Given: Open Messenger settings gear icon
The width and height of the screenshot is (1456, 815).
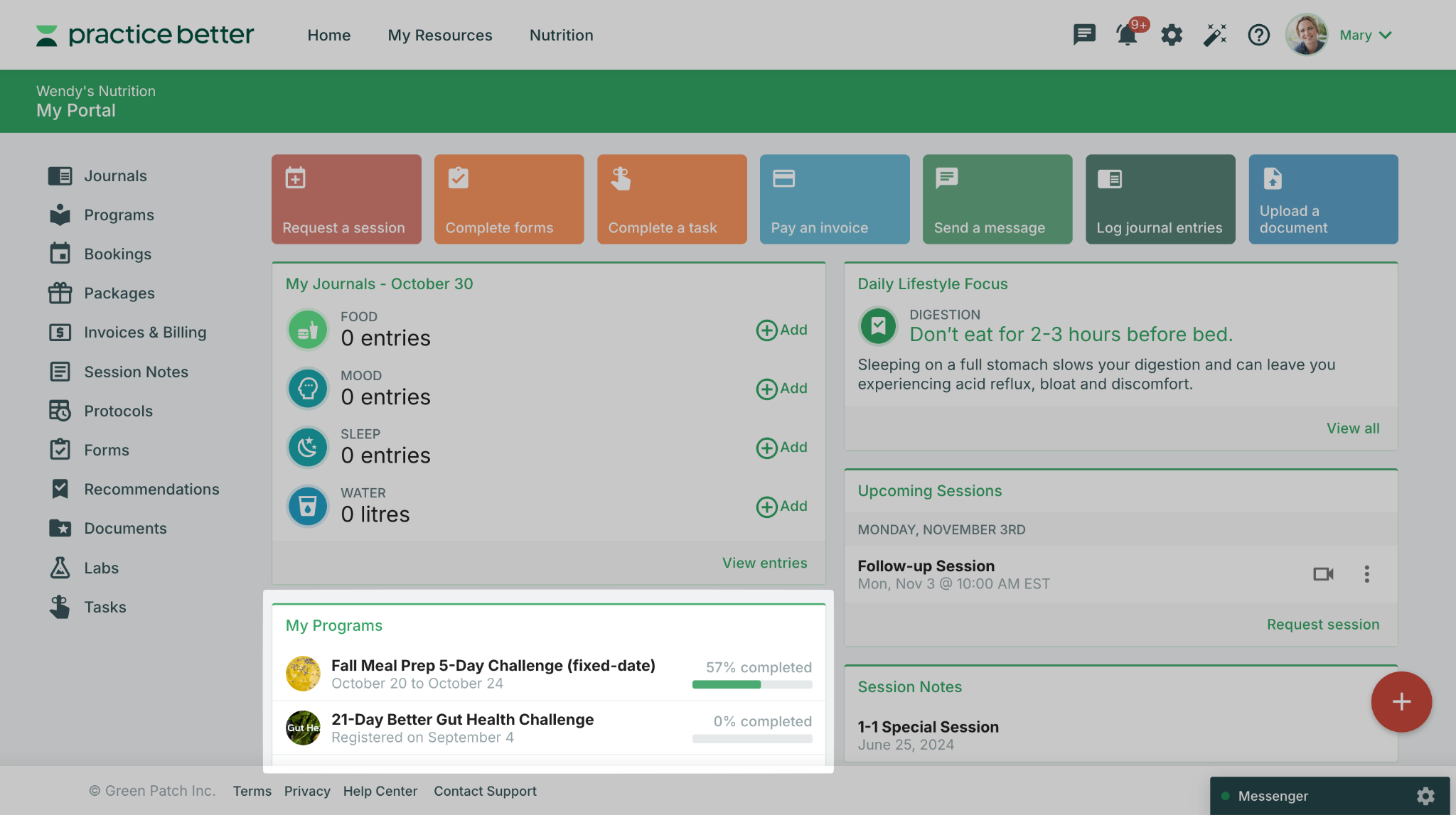Looking at the screenshot, I should [x=1425, y=796].
